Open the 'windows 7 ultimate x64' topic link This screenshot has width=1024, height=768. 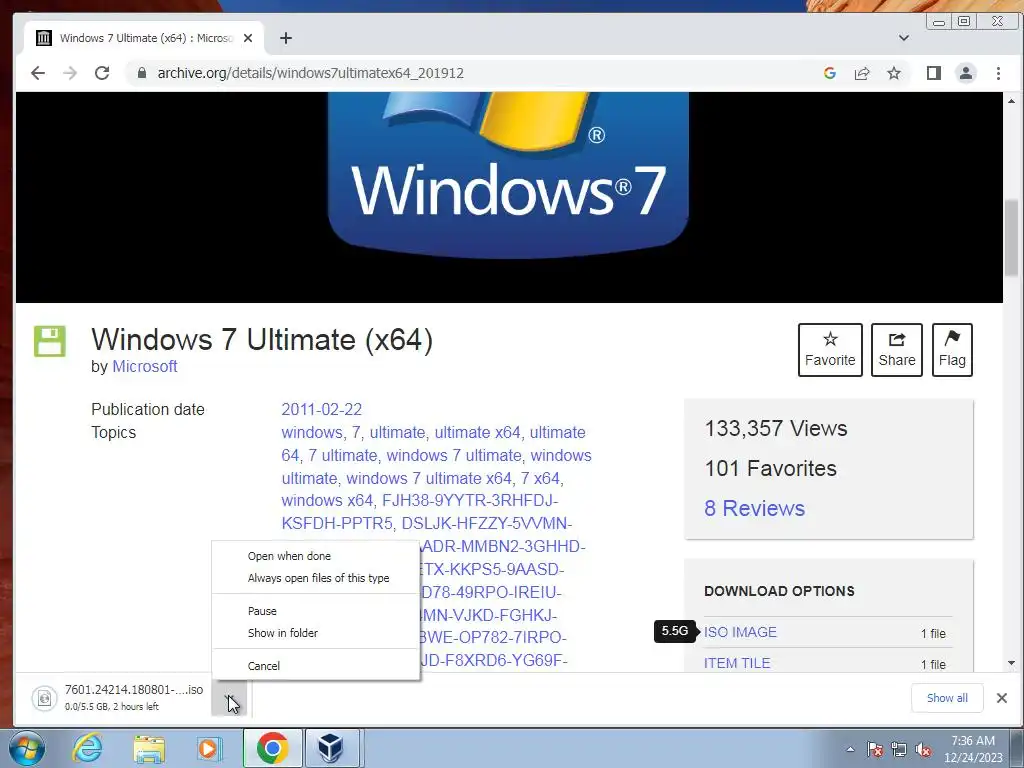429,478
